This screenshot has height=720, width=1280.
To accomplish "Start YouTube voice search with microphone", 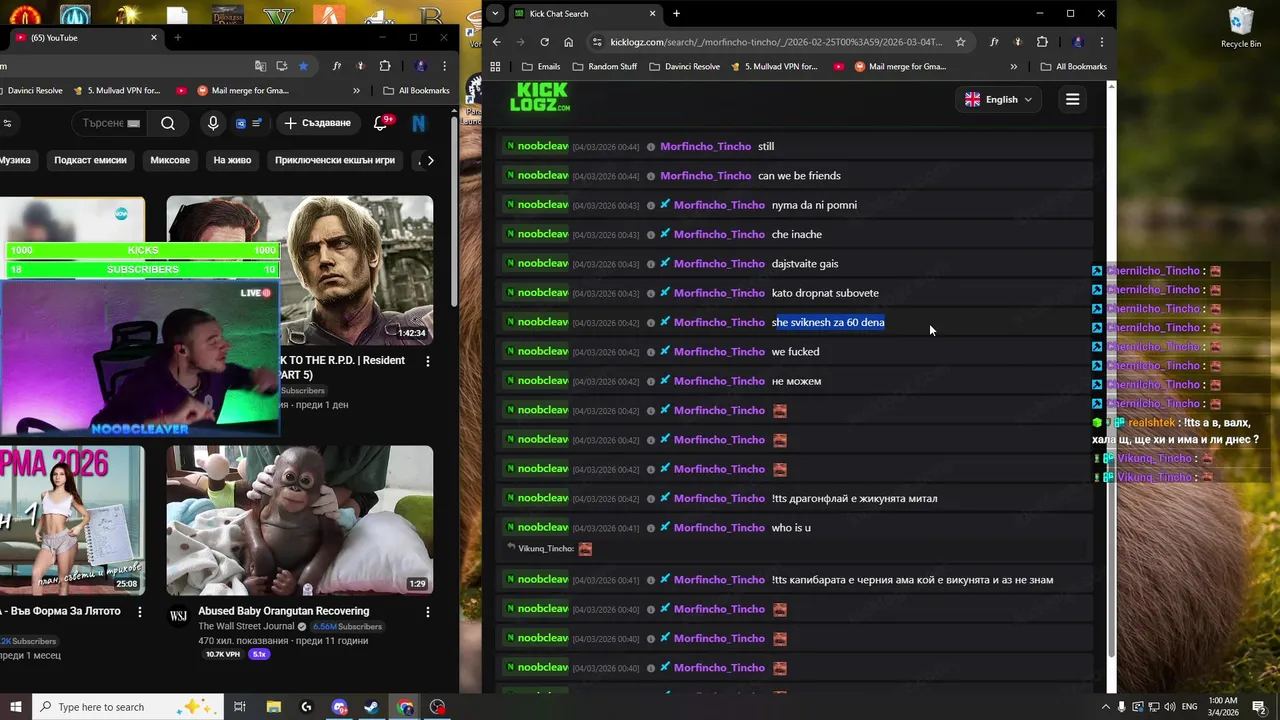I will (x=212, y=123).
